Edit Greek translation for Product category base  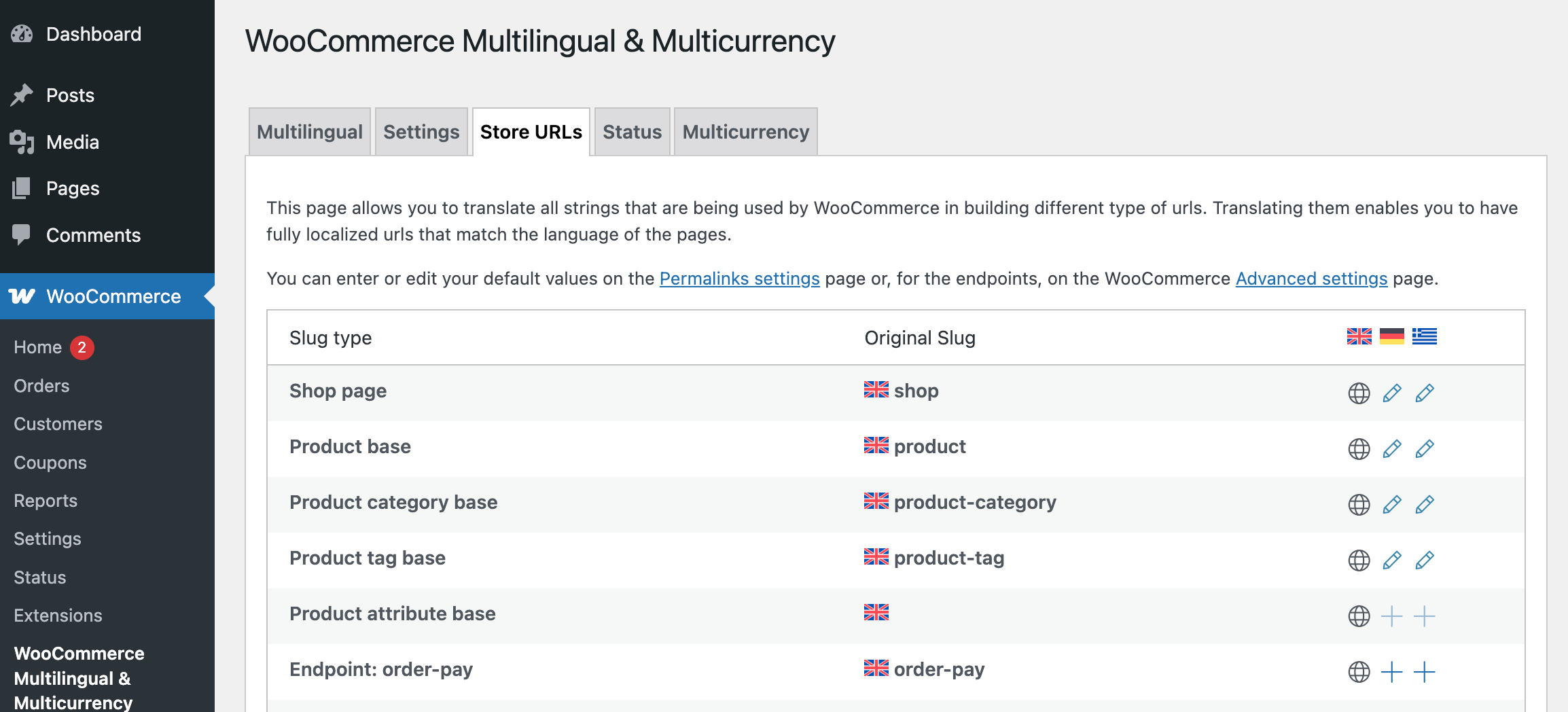click(1425, 504)
